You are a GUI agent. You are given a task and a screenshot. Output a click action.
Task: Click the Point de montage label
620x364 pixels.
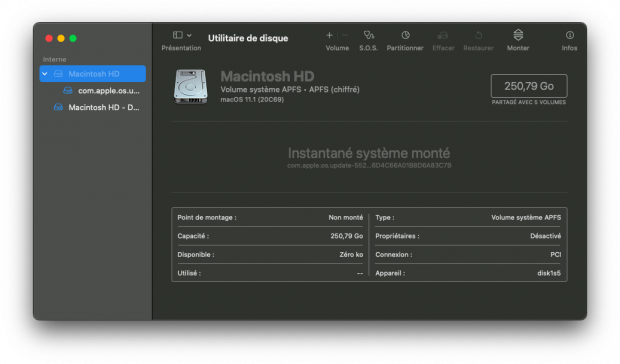pyautogui.click(x=207, y=217)
